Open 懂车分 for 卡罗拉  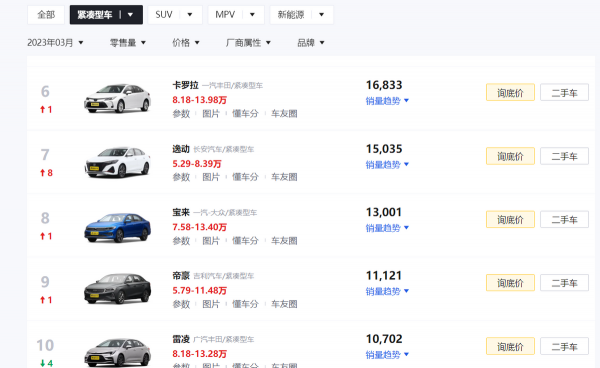point(245,114)
